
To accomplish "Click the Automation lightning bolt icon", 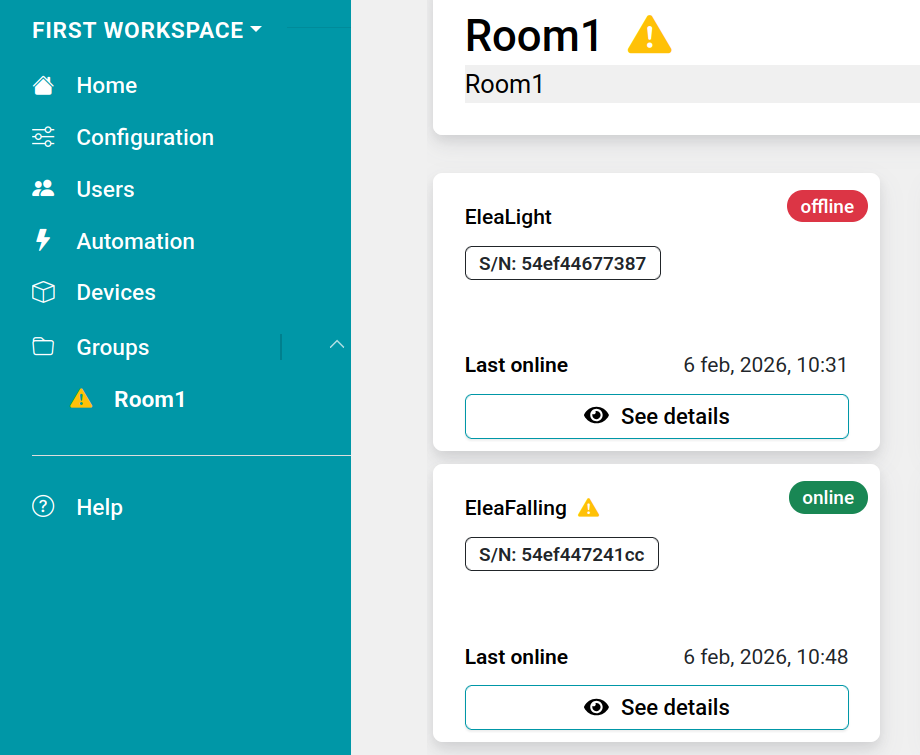I will 43,241.
